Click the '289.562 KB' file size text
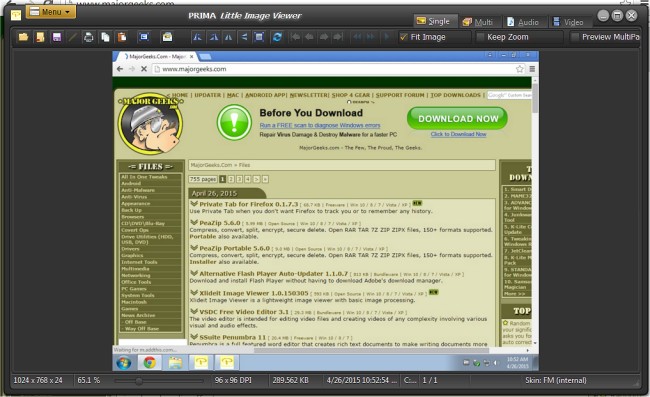Image resolution: width=650 pixels, height=397 pixels. [291, 380]
